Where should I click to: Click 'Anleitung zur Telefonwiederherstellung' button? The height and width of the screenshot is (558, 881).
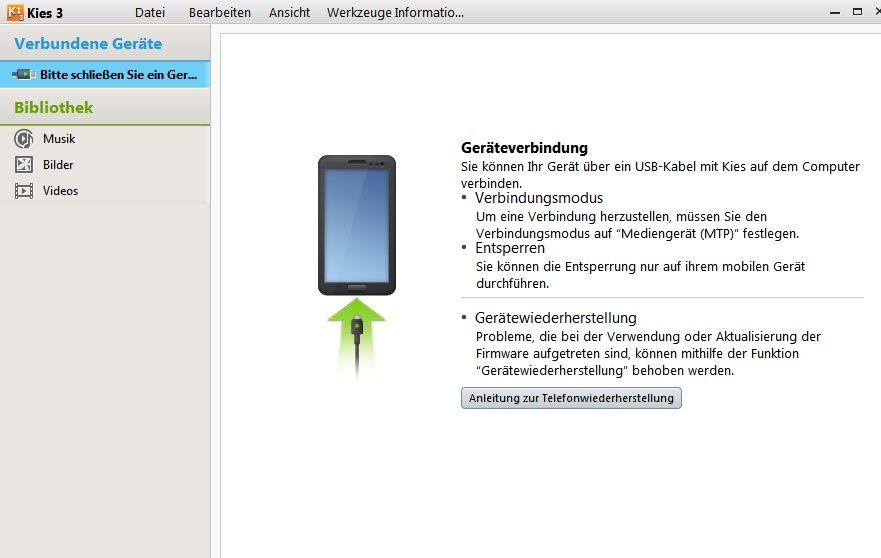pos(571,398)
